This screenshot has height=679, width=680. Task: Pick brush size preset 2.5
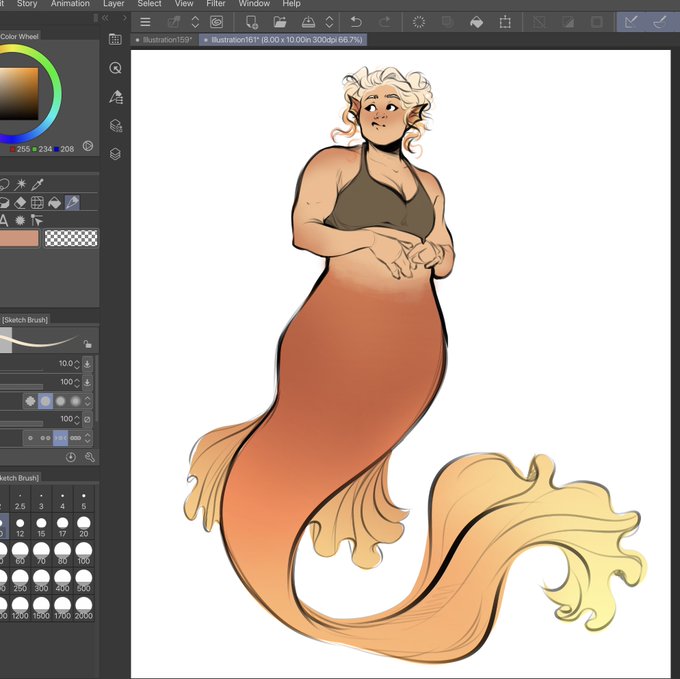click(20, 499)
